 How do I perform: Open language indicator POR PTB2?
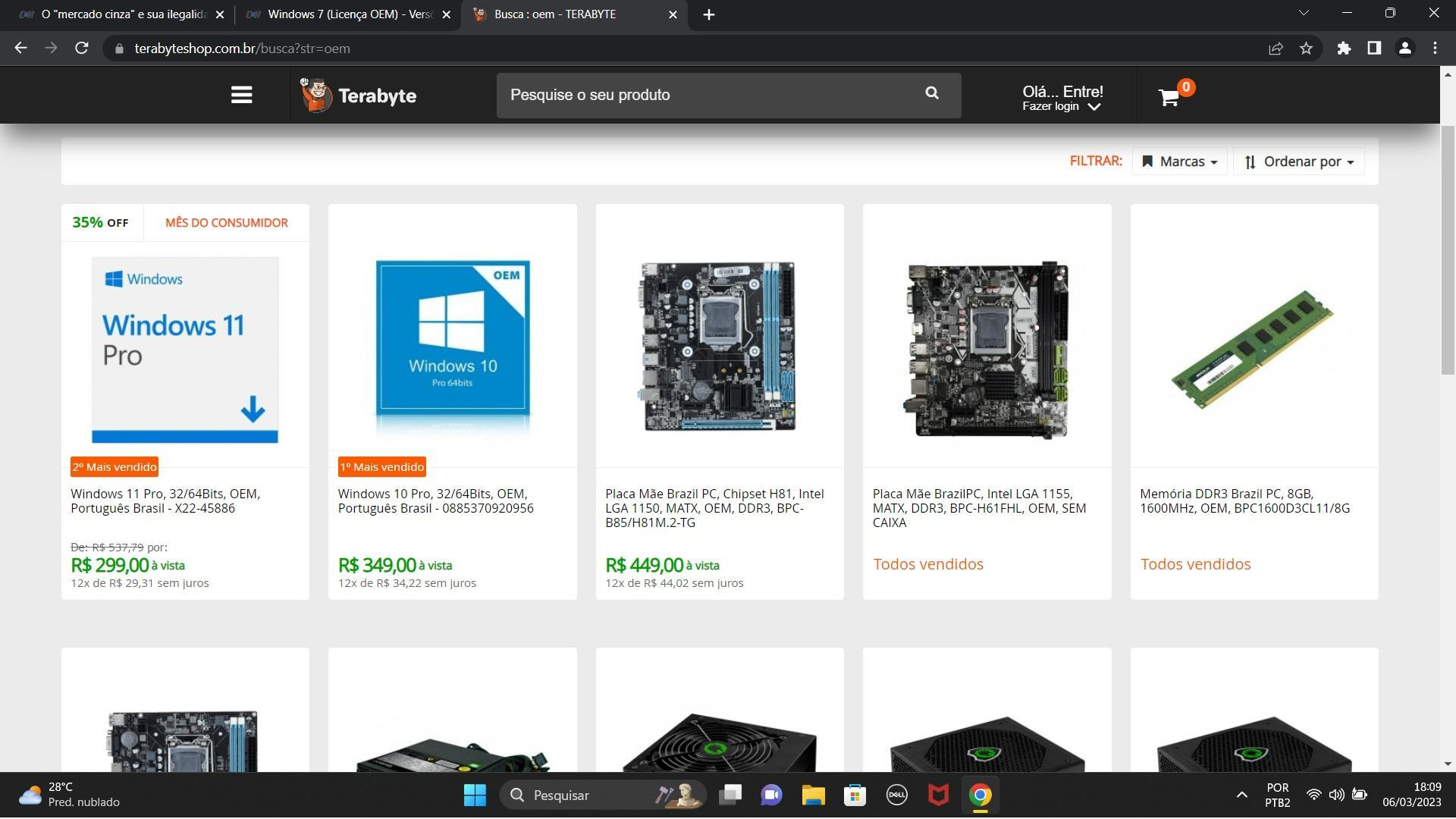point(1277,795)
